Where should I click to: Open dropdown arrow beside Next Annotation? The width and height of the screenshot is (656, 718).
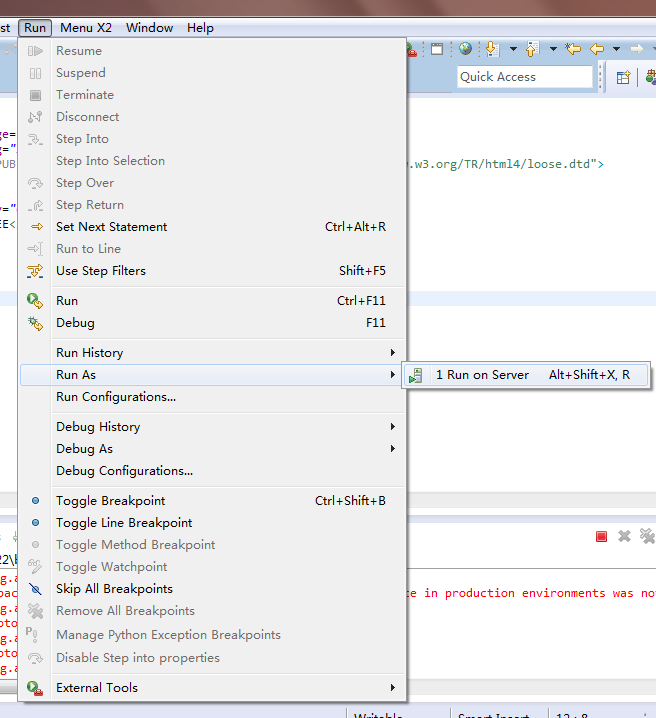[513, 48]
